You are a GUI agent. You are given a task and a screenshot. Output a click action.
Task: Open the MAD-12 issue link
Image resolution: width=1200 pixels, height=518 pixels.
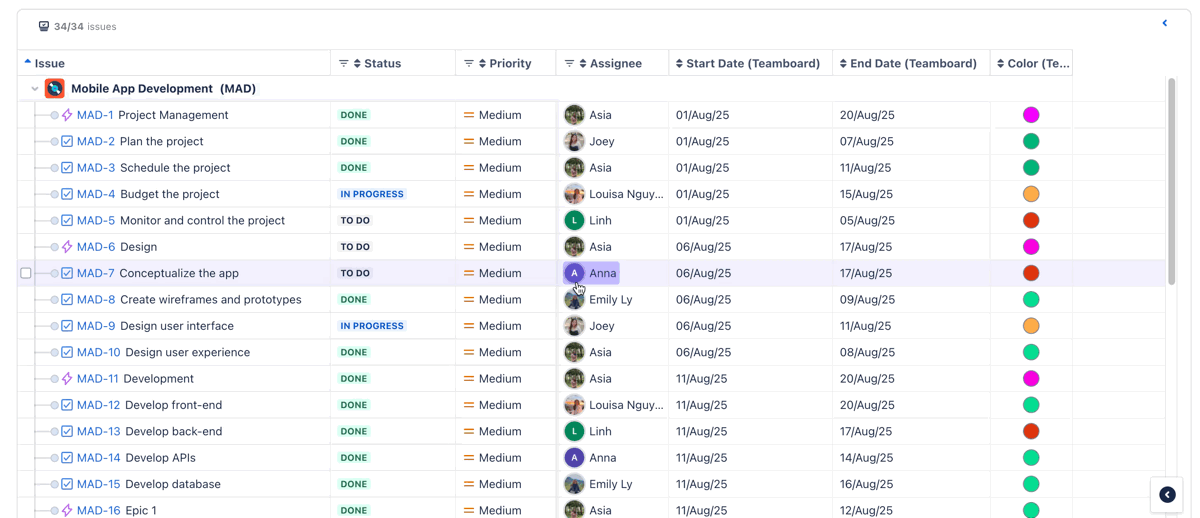98,405
